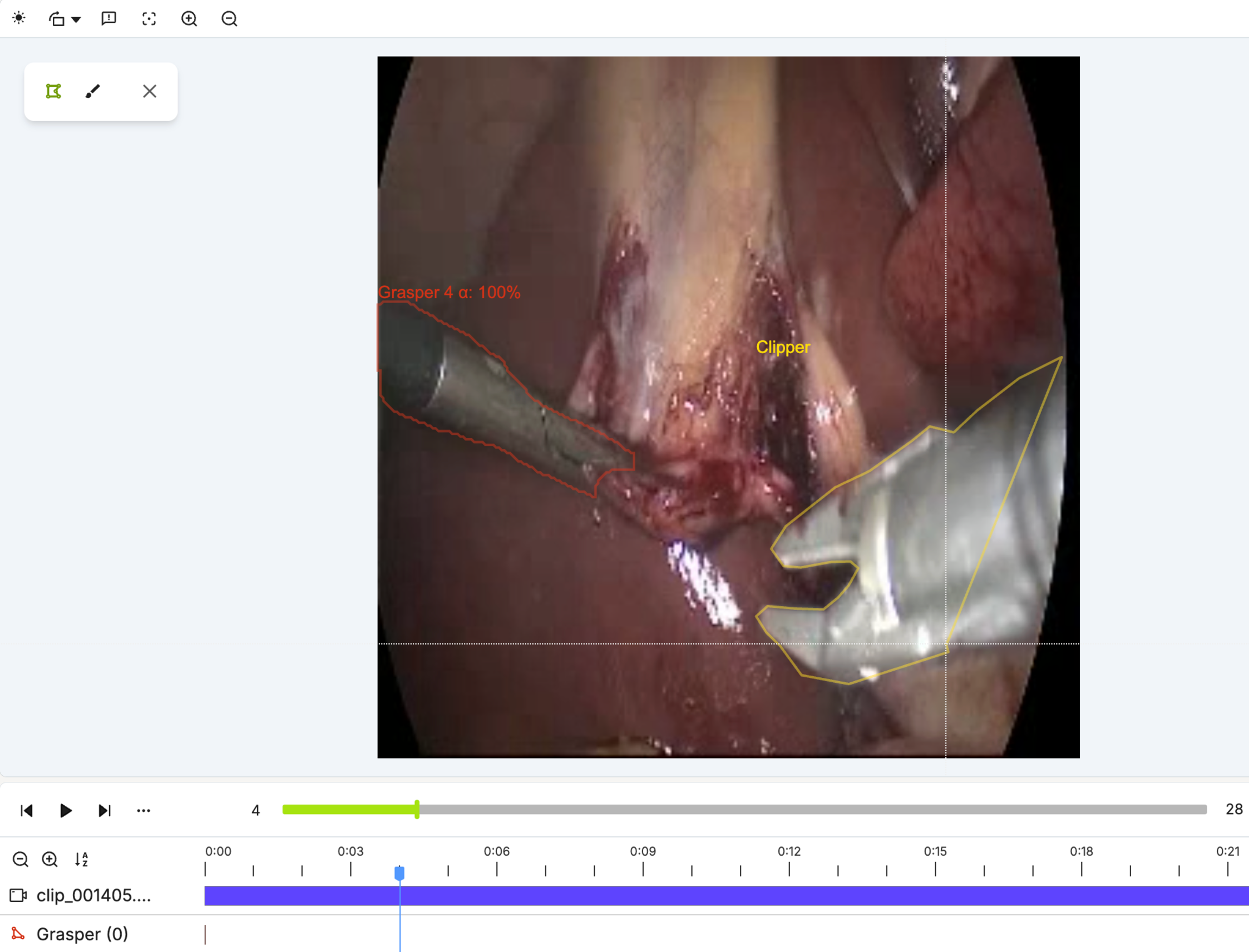Close the drawing tool popup
This screenshot has height=952, width=1249.
pyautogui.click(x=150, y=91)
